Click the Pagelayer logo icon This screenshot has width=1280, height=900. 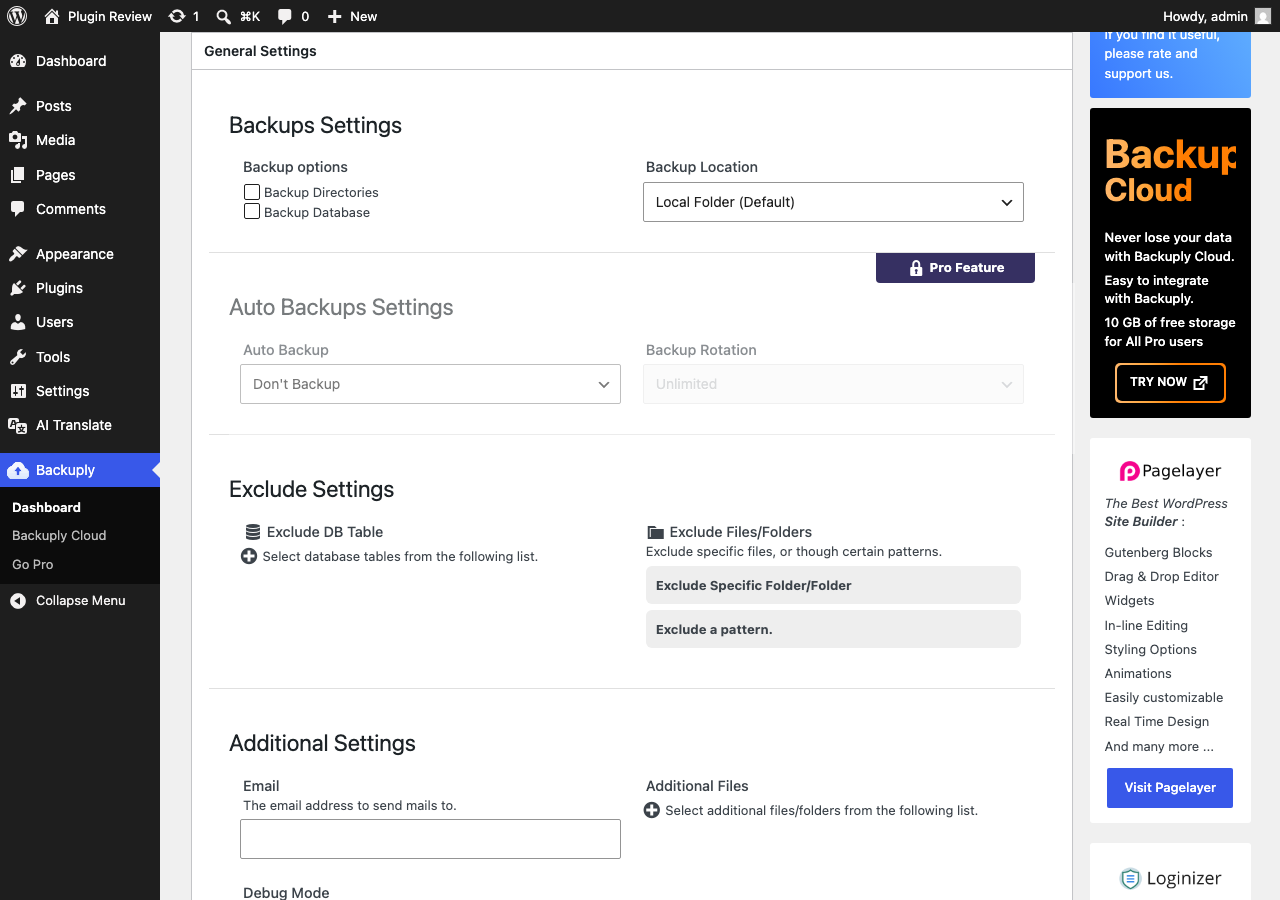tap(1129, 471)
